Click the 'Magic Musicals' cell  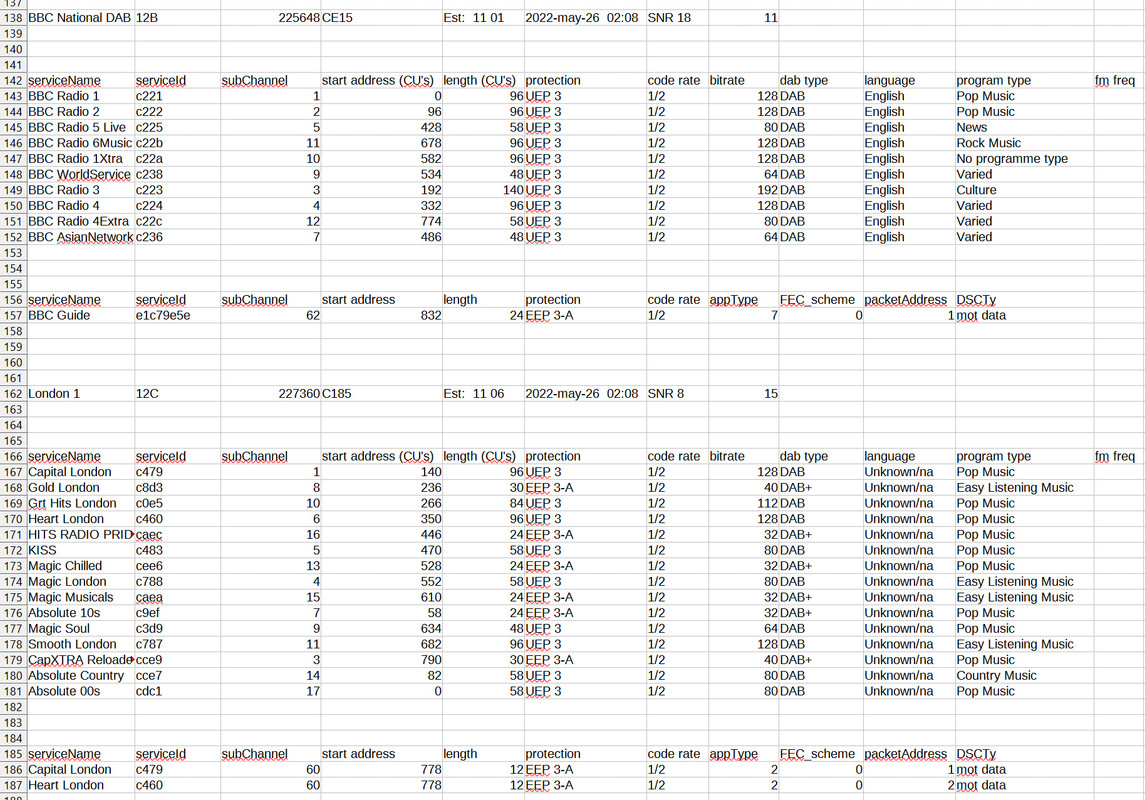[80, 598]
